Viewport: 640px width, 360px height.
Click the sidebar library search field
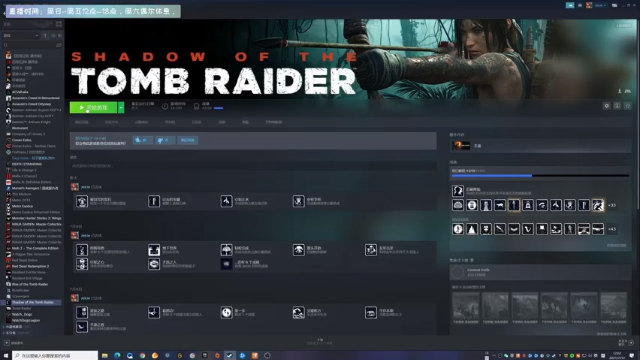click(x=28, y=45)
